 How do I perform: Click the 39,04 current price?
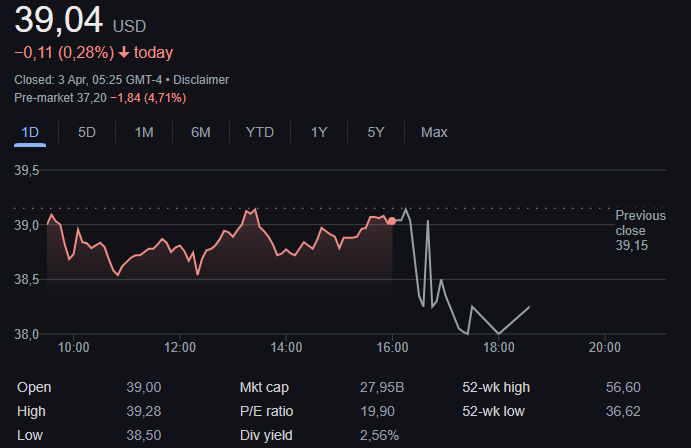tap(59, 20)
